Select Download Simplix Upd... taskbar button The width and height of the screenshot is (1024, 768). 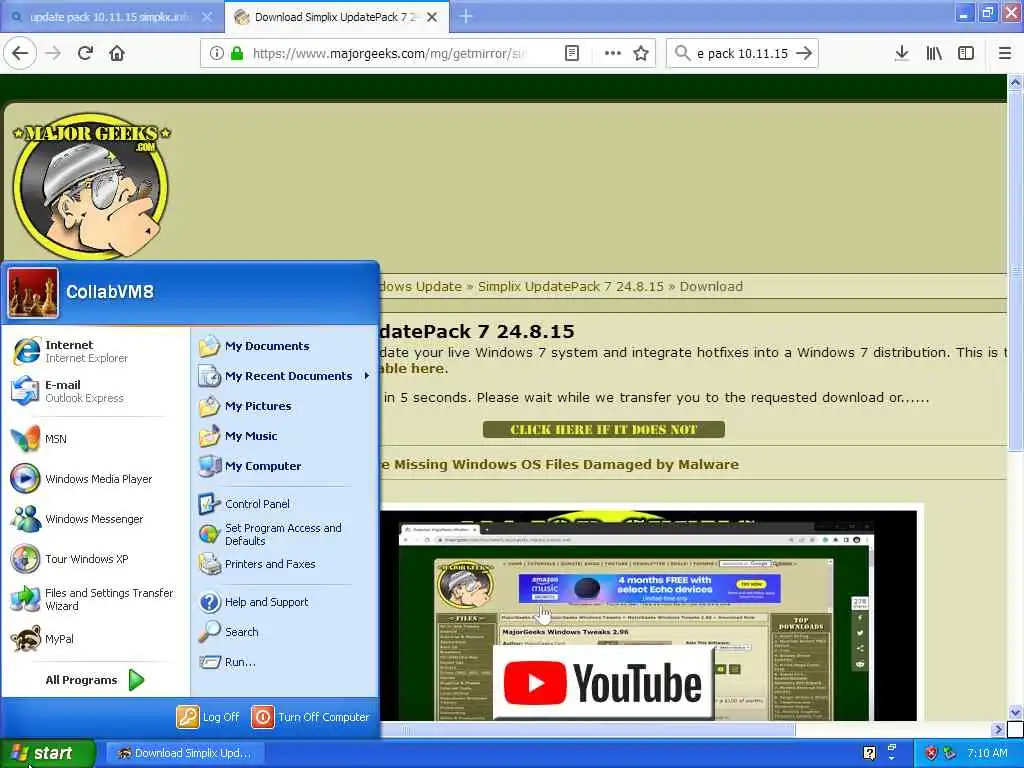[x=185, y=753]
